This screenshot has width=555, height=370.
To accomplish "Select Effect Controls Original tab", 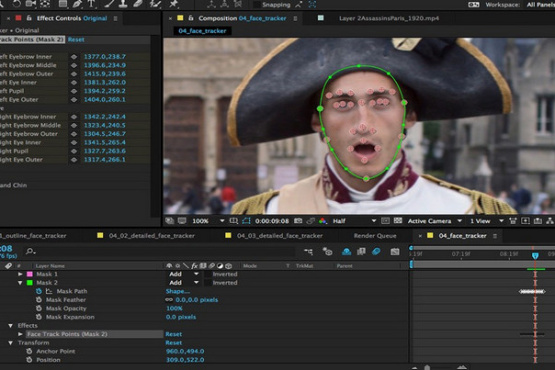I will click(x=72, y=18).
